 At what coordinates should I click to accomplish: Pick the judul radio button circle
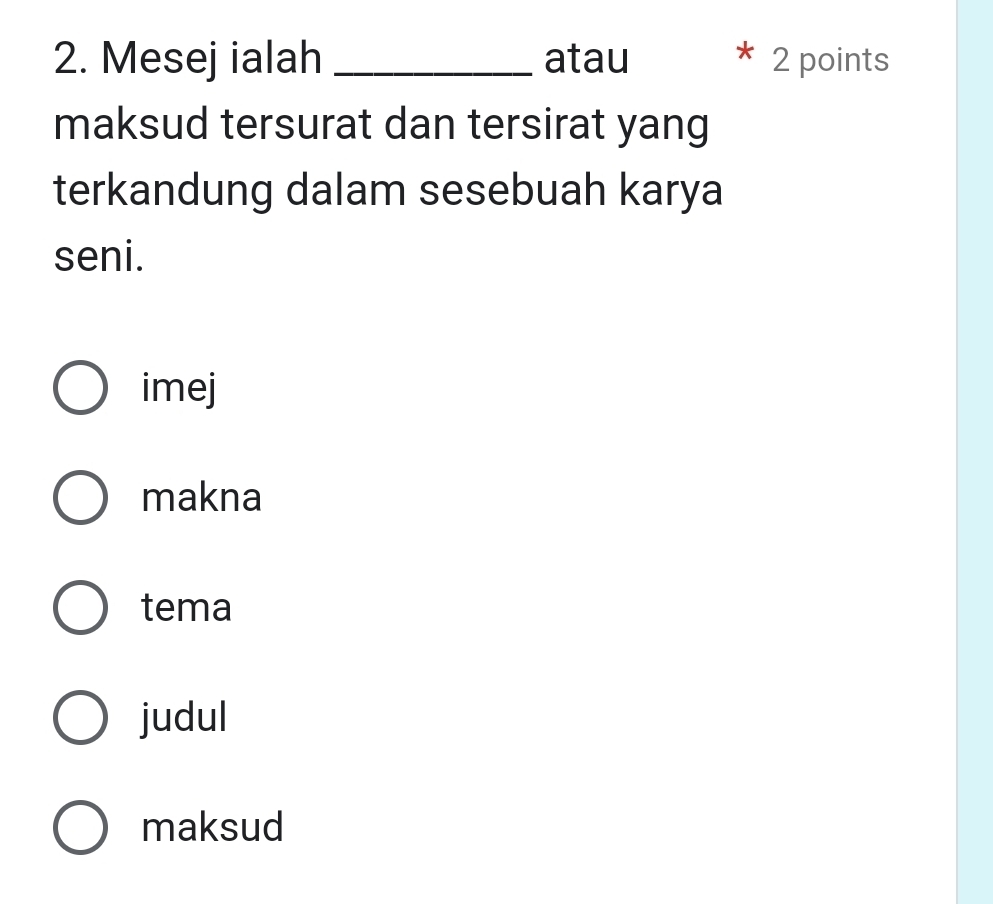tap(80, 718)
